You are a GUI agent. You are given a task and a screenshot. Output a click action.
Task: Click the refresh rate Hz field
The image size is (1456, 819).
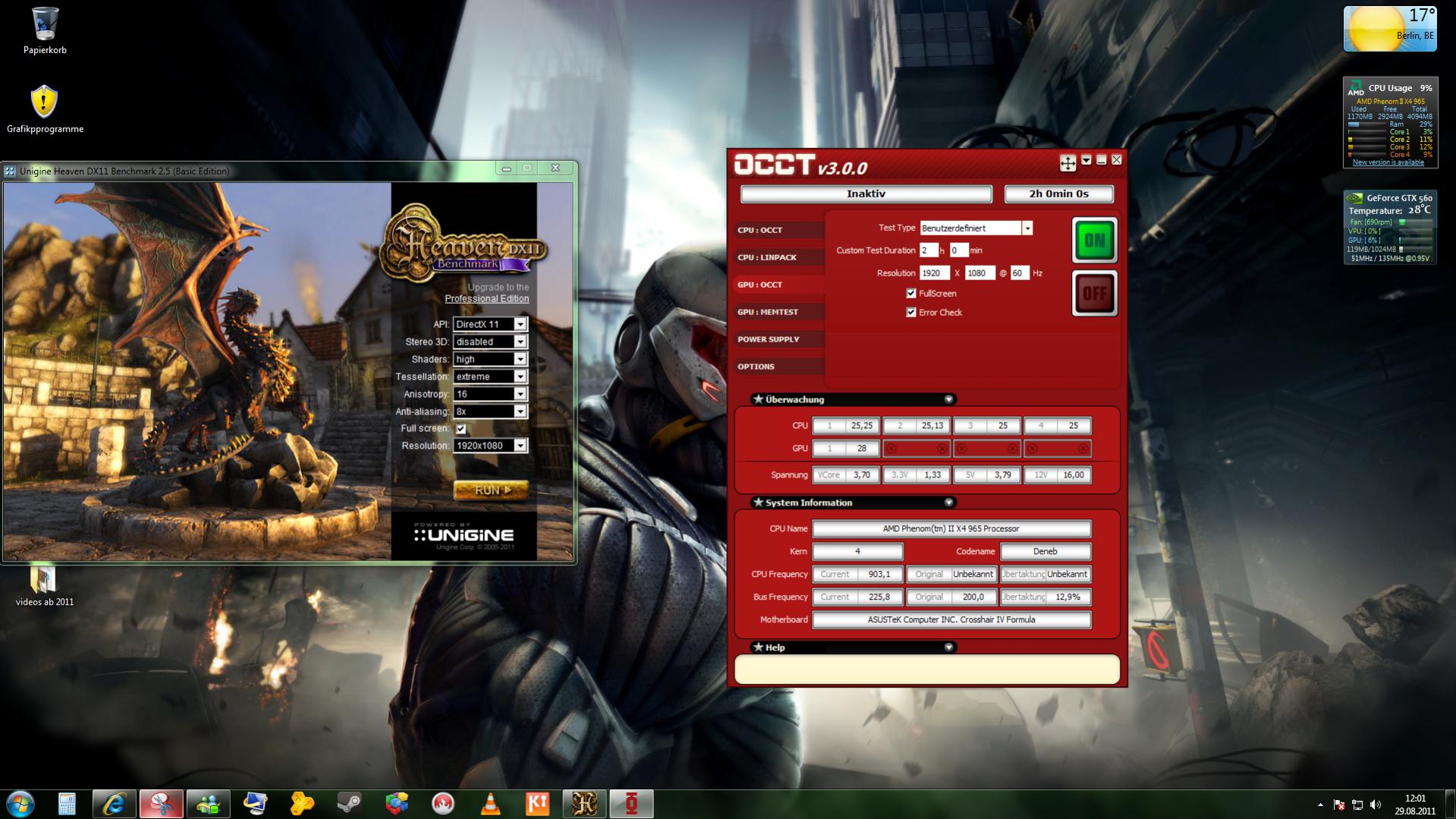coord(1020,273)
